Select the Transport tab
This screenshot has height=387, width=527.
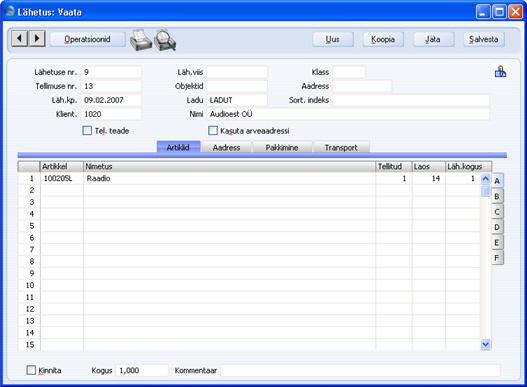[x=341, y=147]
